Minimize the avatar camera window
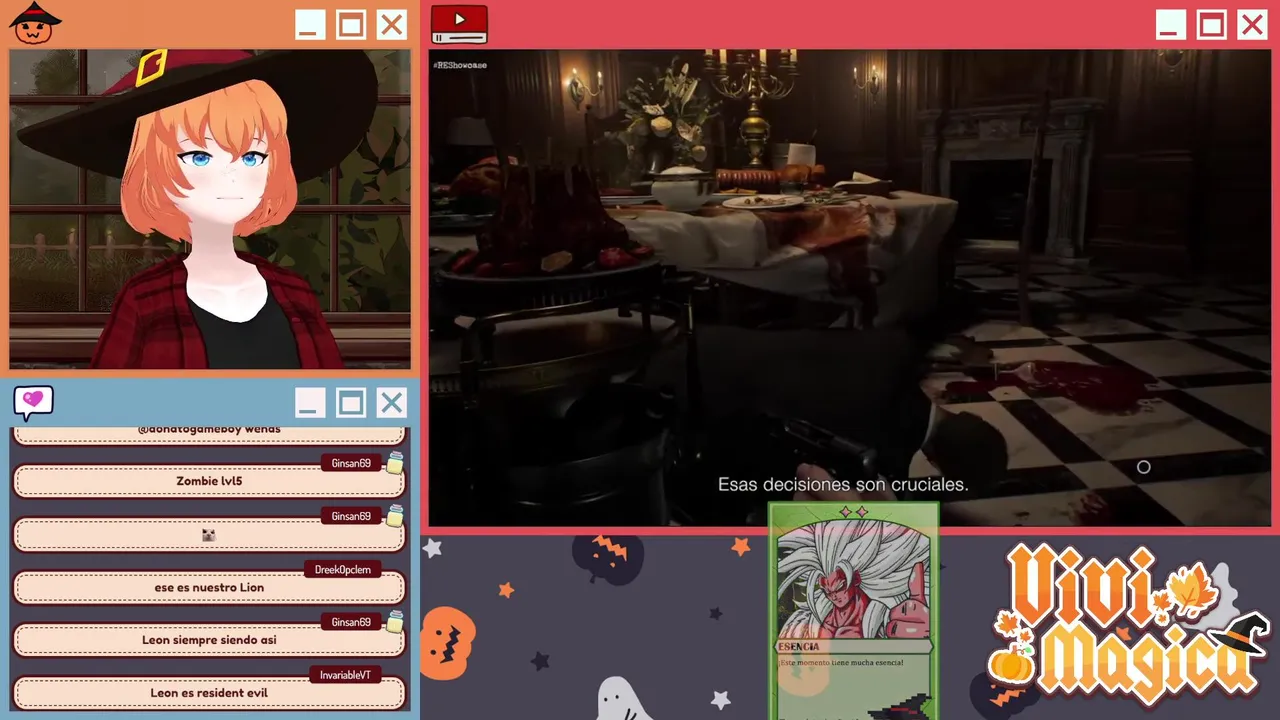This screenshot has height=720, width=1280. coord(309,25)
